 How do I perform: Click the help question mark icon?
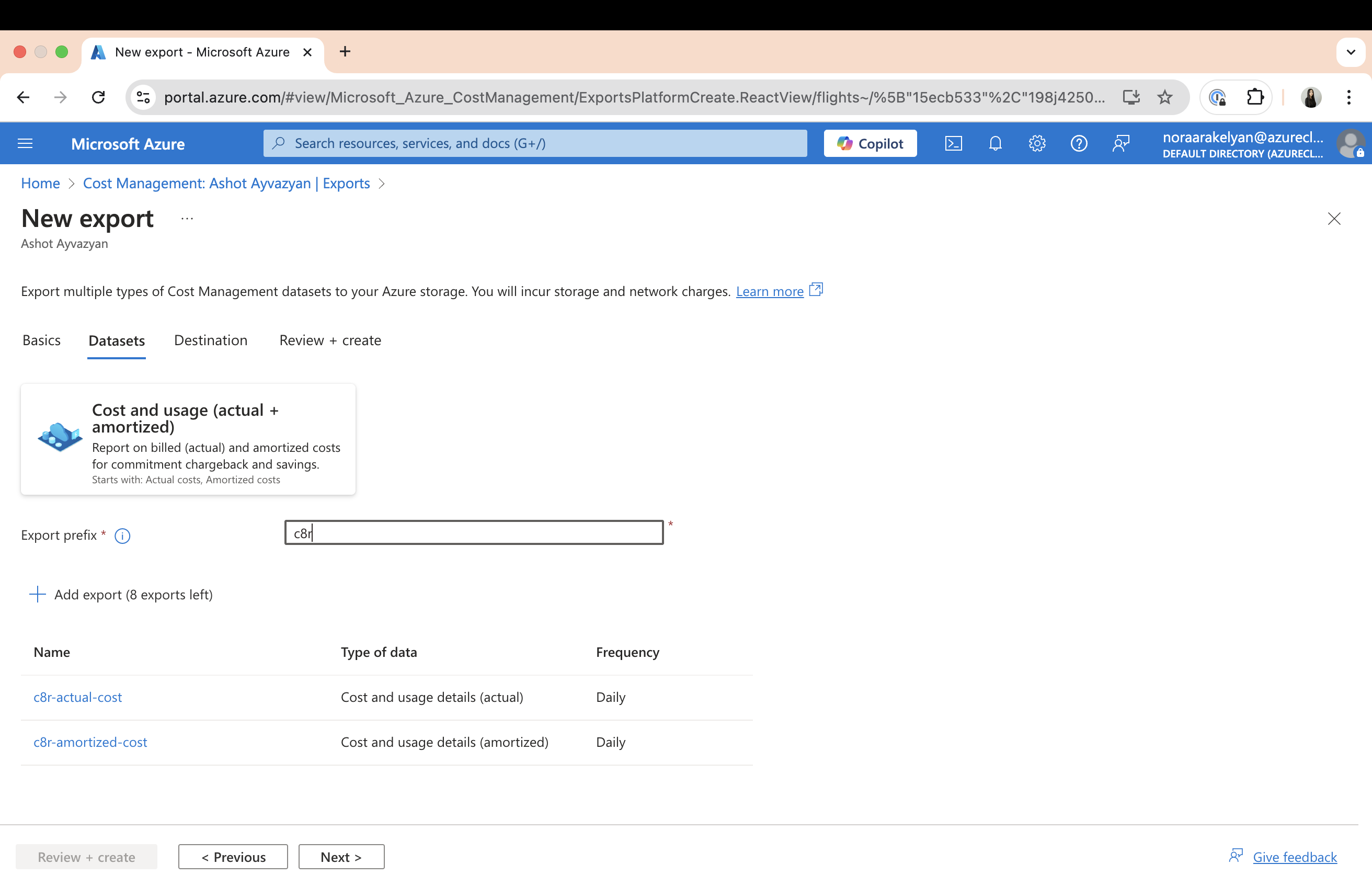click(1078, 143)
